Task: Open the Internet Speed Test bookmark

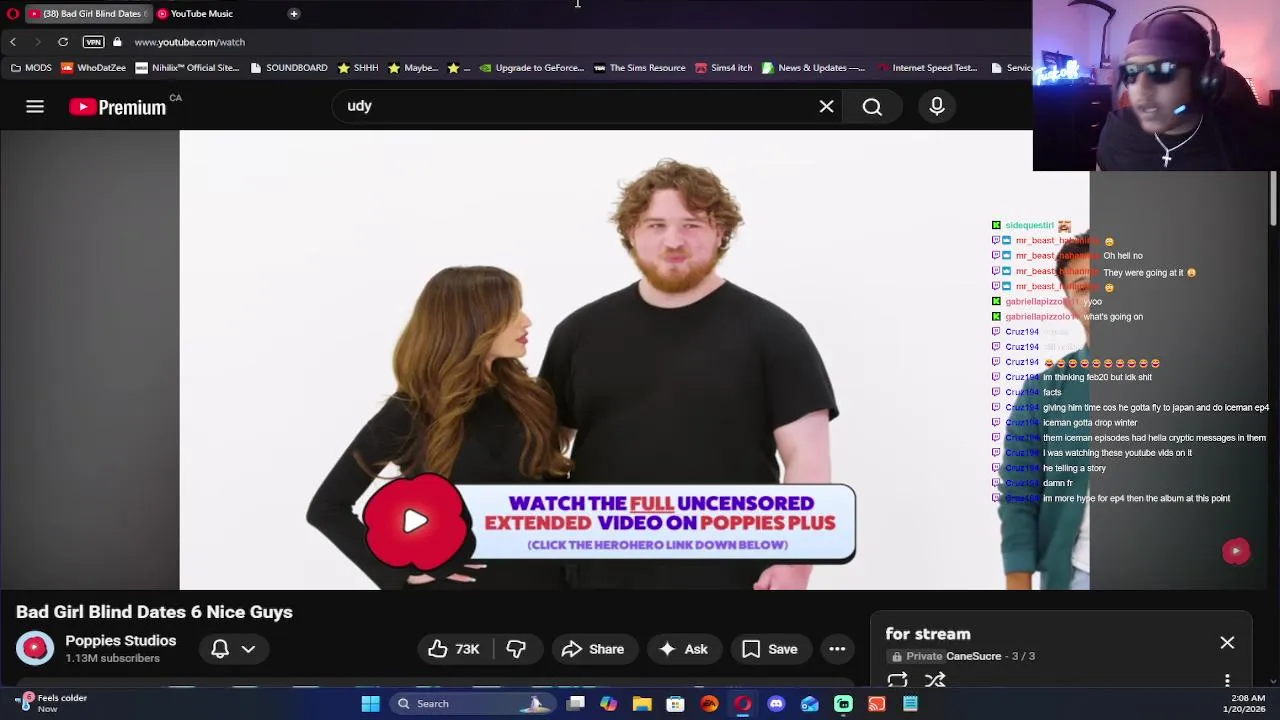Action: tap(926, 68)
